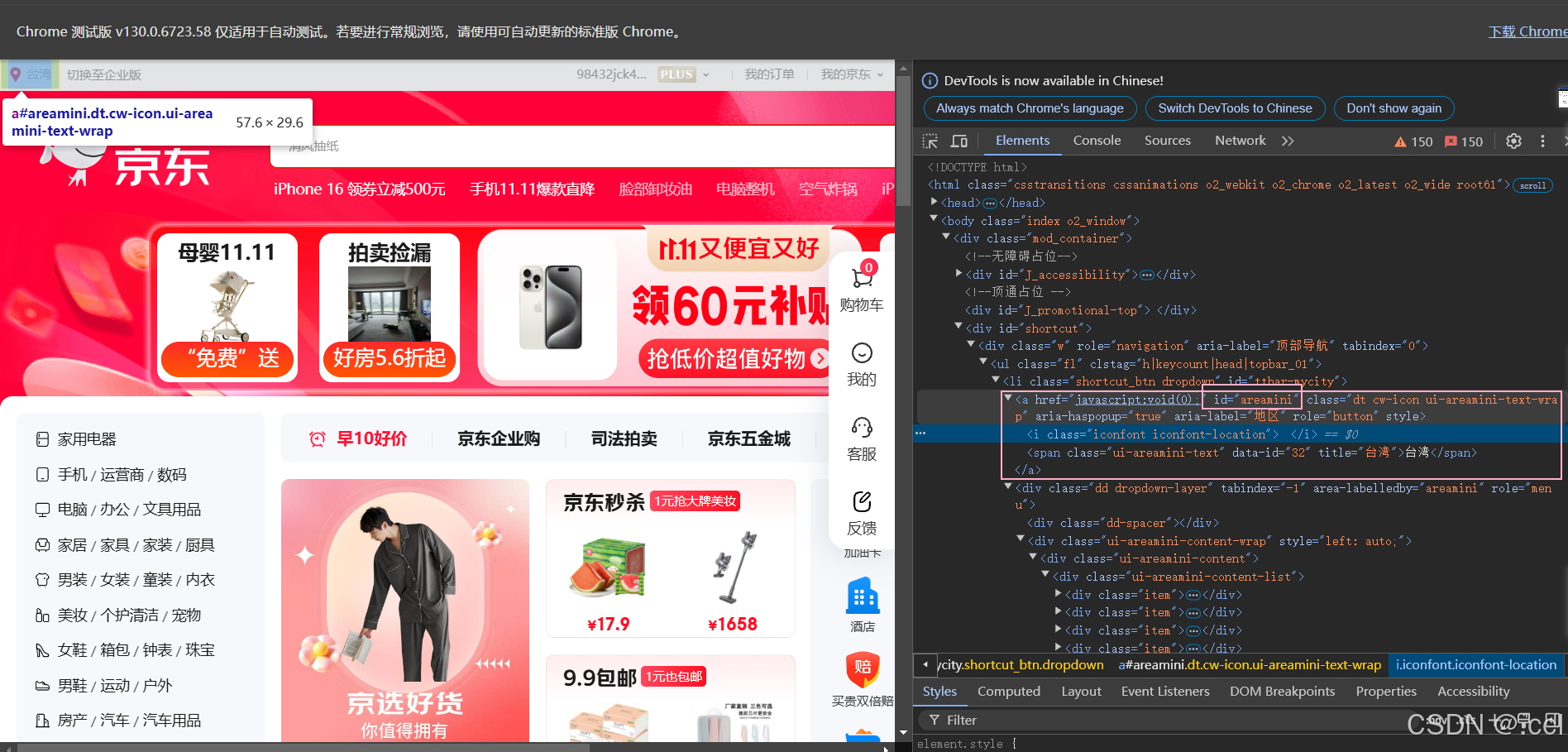Open the account 98432jck4 dropdown arrow
Image resolution: width=1568 pixels, height=752 pixels.
tap(706, 74)
